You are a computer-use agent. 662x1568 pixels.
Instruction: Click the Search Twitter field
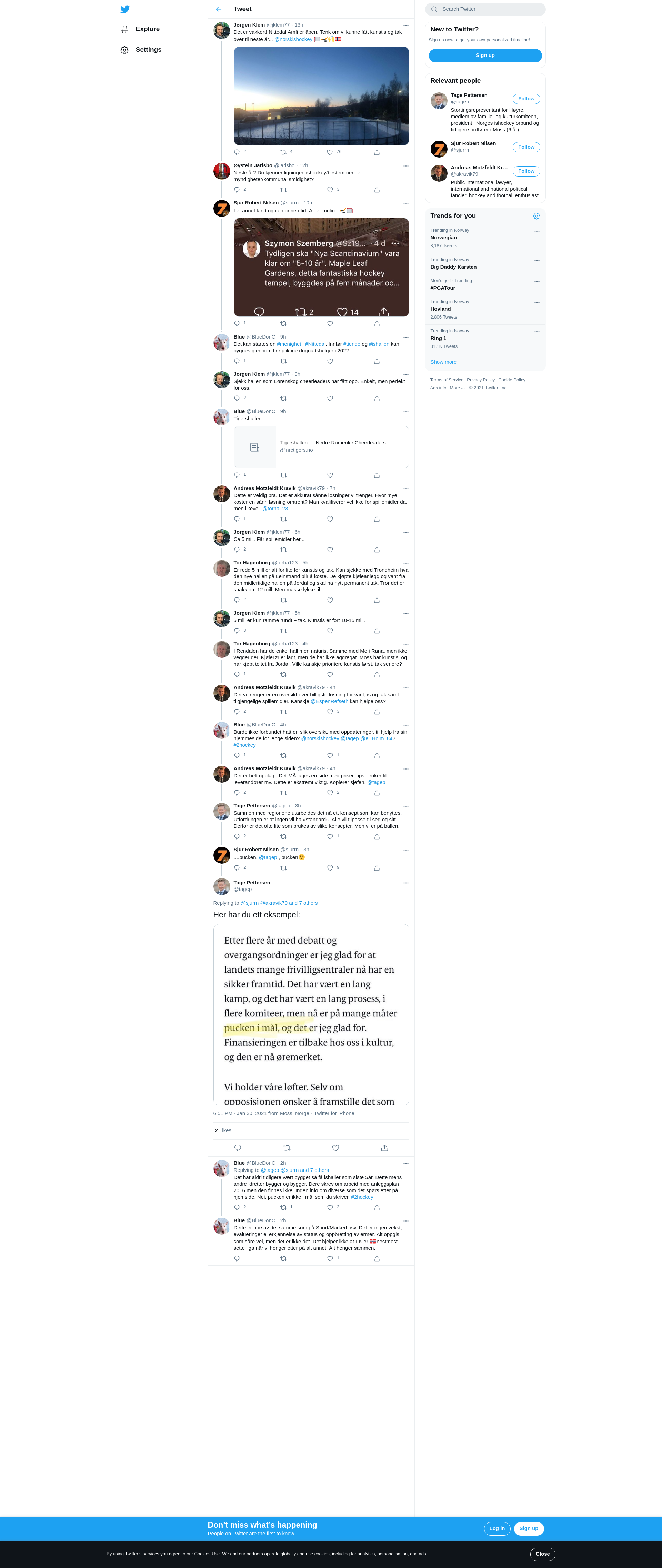point(485,9)
